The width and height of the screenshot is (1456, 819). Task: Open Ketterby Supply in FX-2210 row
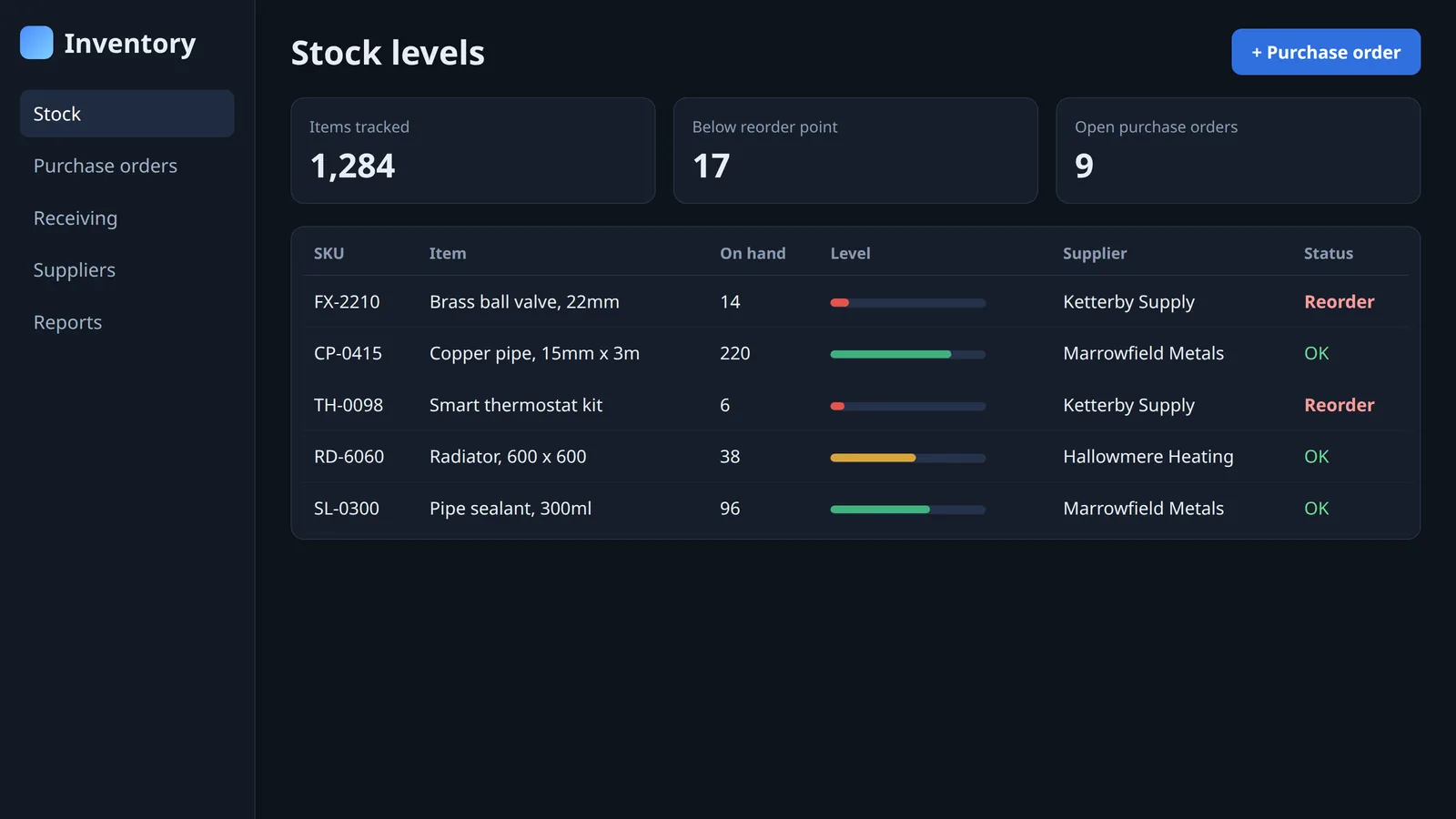(1128, 302)
